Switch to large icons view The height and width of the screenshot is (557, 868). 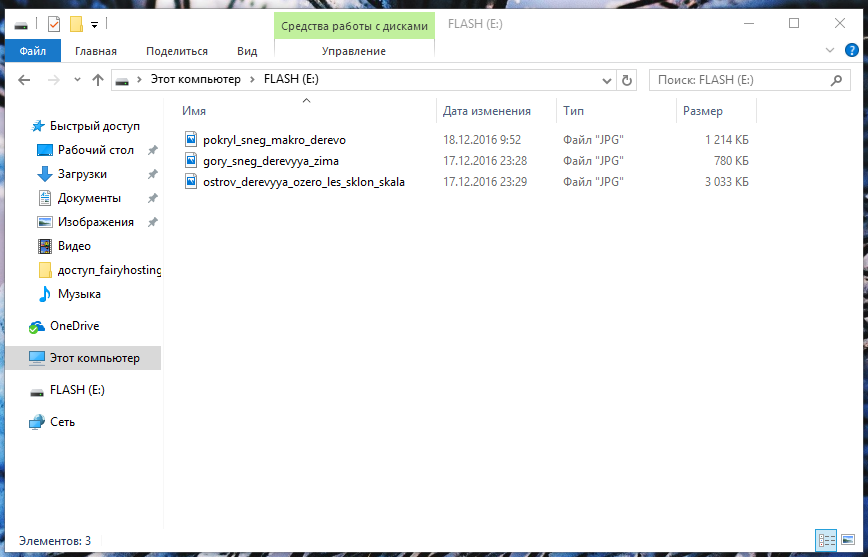tap(846, 540)
